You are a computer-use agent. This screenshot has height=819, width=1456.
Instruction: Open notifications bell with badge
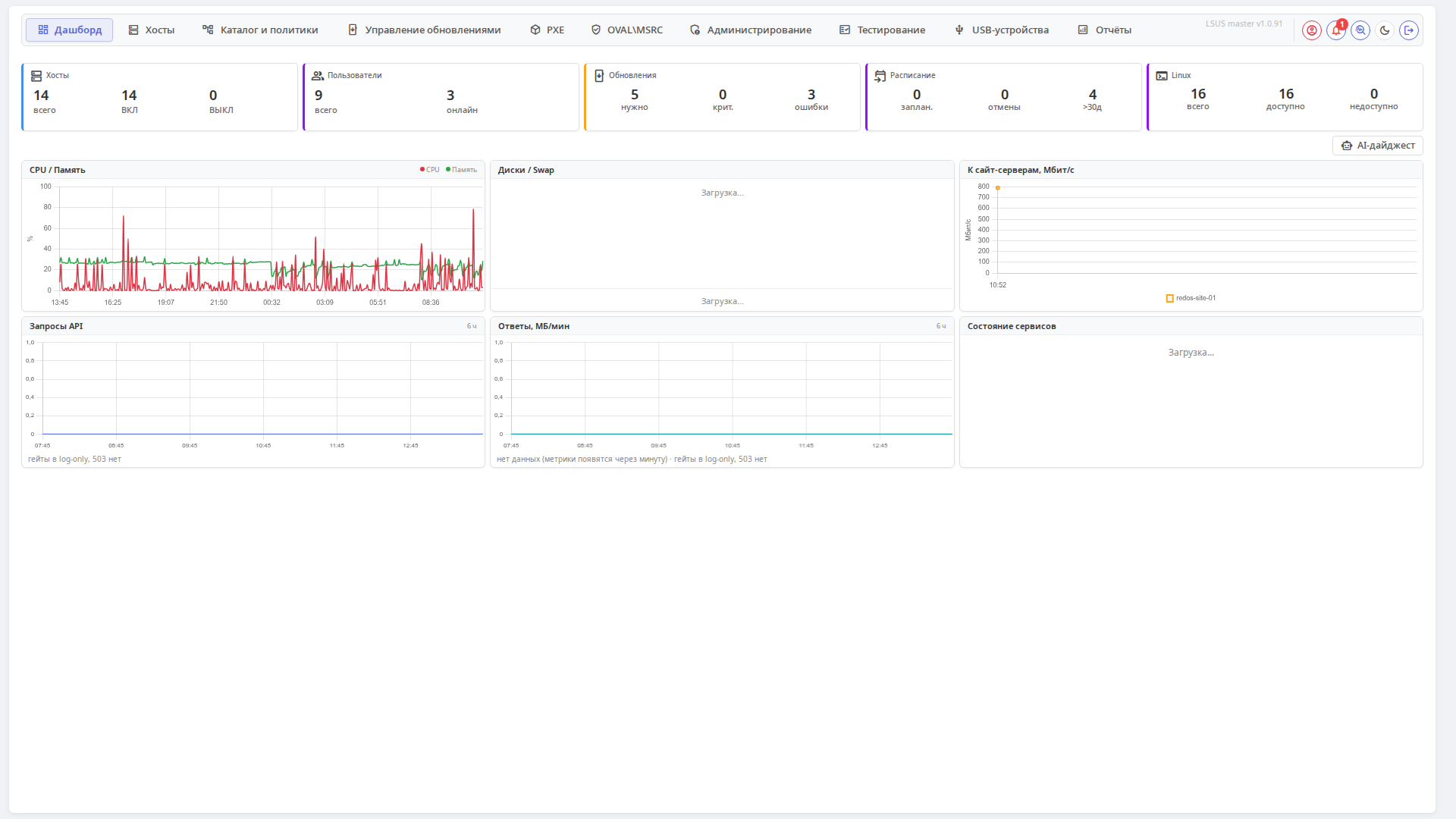(x=1335, y=30)
